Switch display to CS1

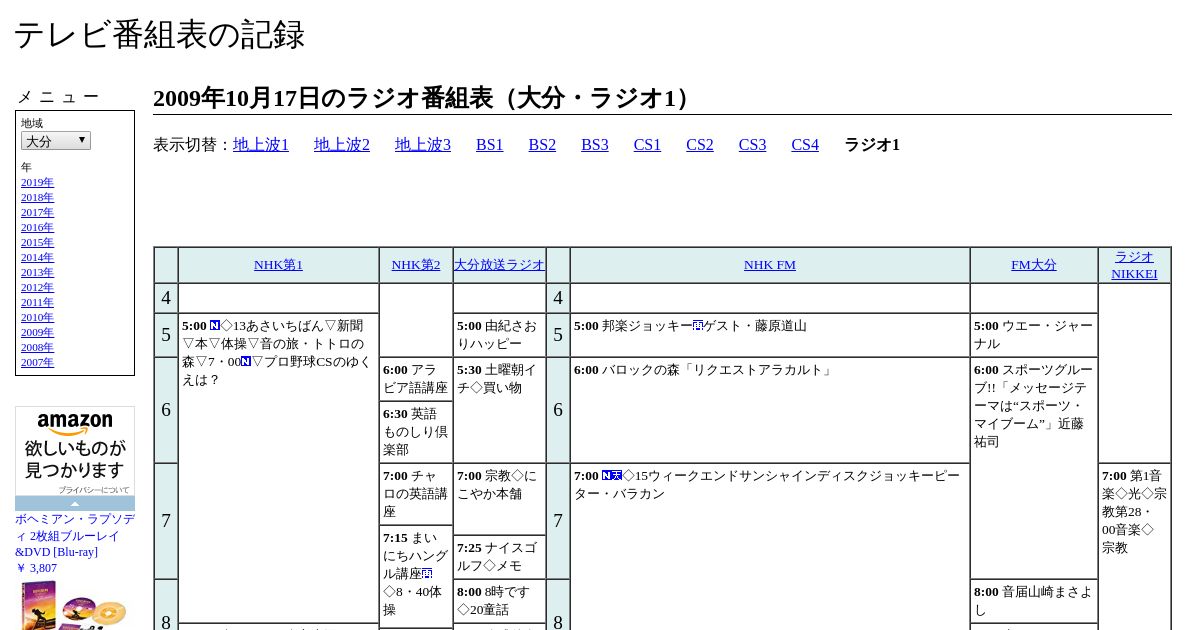pyautogui.click(x=647, y=145)
